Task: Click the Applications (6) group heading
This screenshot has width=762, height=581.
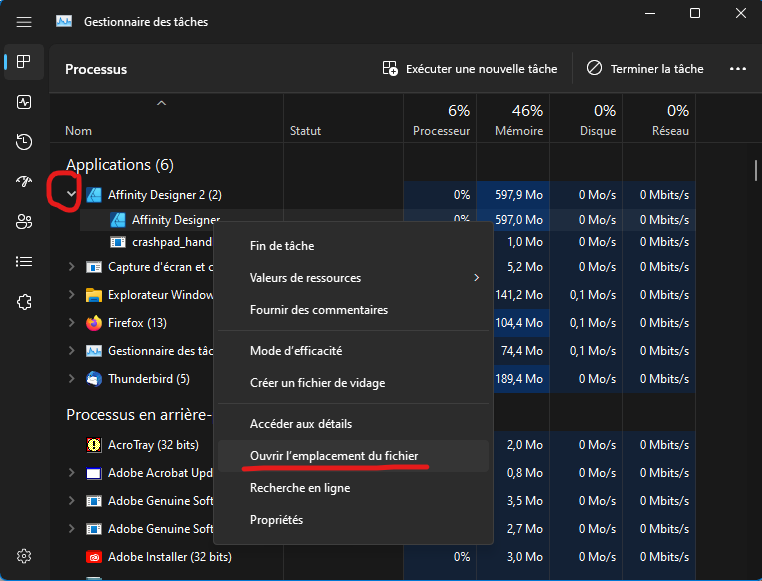Action: pyautogui.click(x=120, y=165)
